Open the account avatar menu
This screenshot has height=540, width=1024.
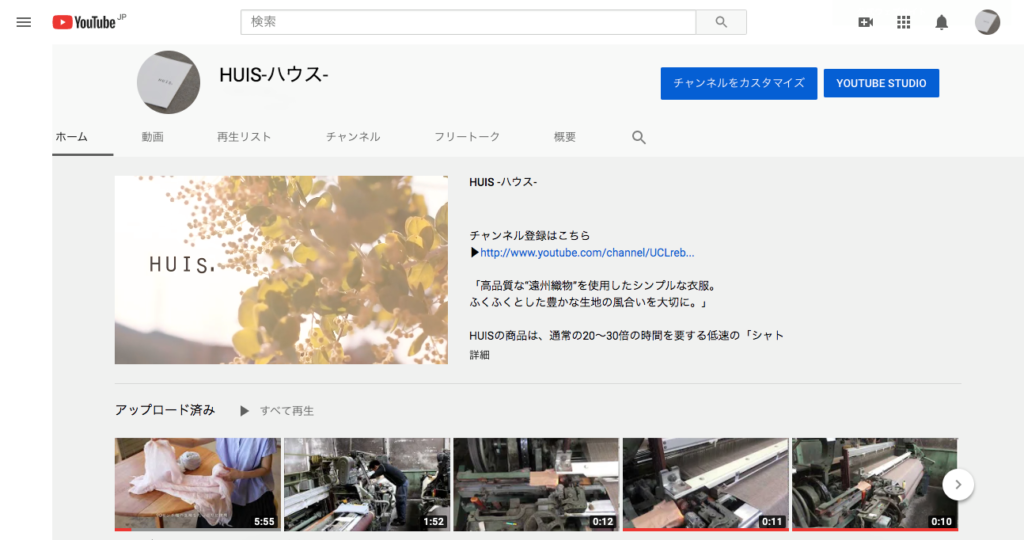pyautogui.click(x=987, y=22)
